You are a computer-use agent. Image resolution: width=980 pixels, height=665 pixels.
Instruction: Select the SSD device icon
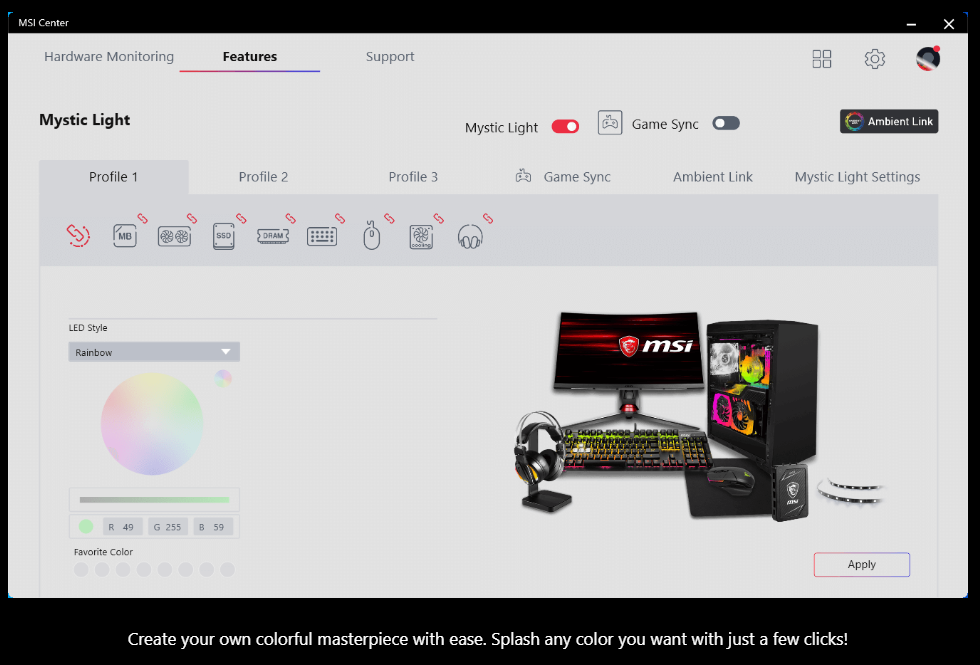pyautogui.click(x=224, y=236)
